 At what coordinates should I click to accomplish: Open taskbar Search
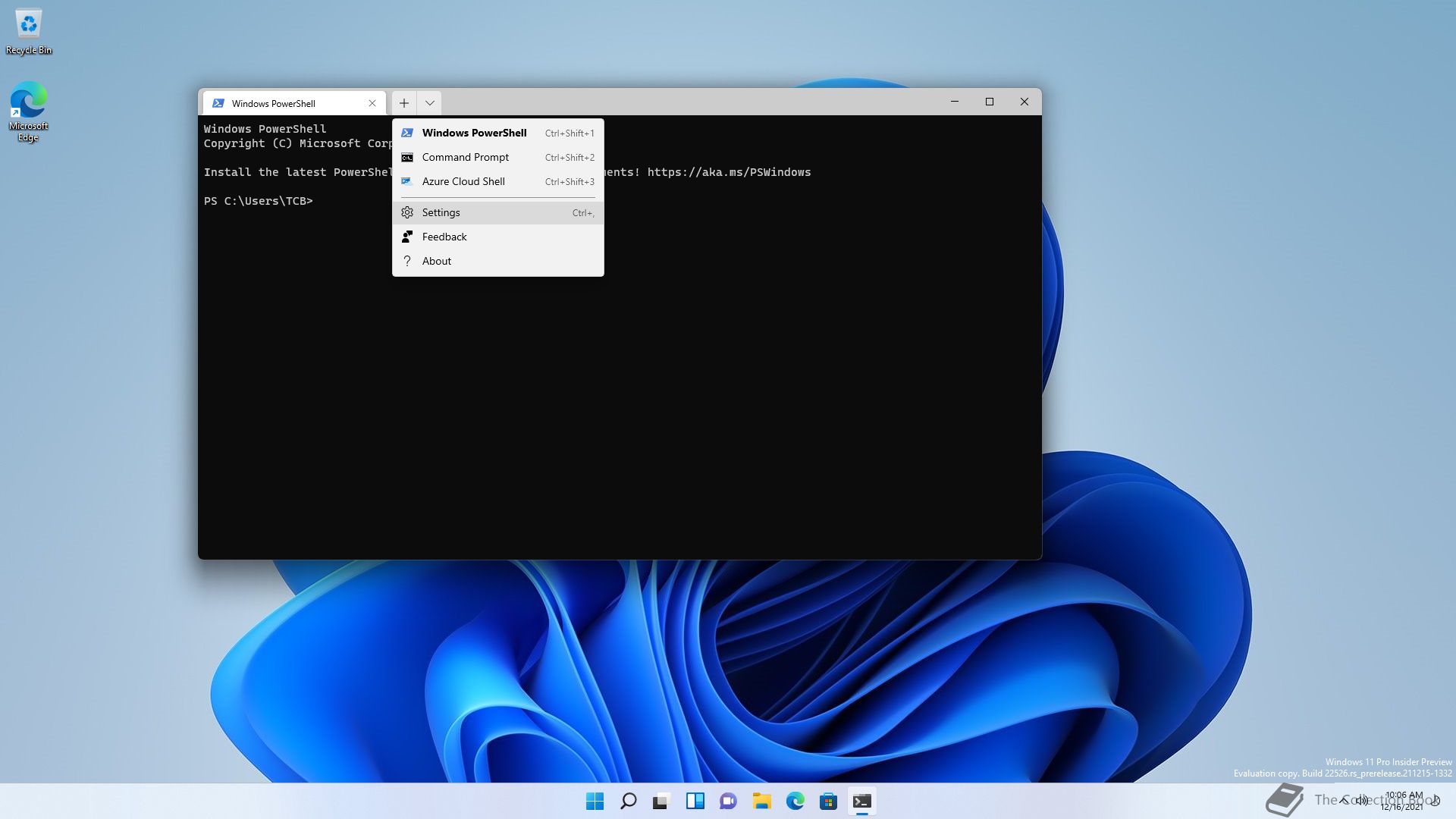pyautogui.click(x=629, y=801)
